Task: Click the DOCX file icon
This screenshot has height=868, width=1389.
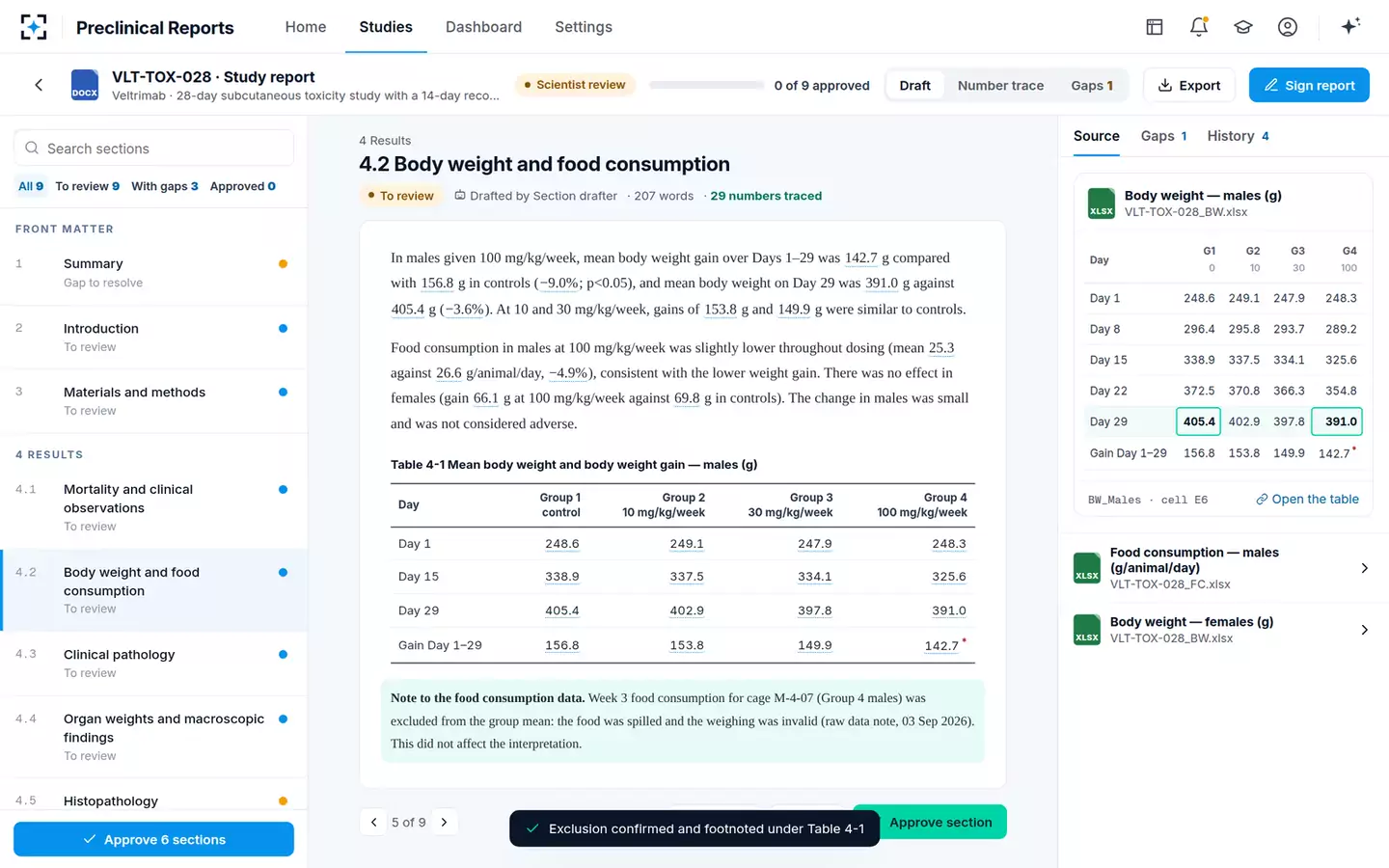Action: tap(85, 85)
